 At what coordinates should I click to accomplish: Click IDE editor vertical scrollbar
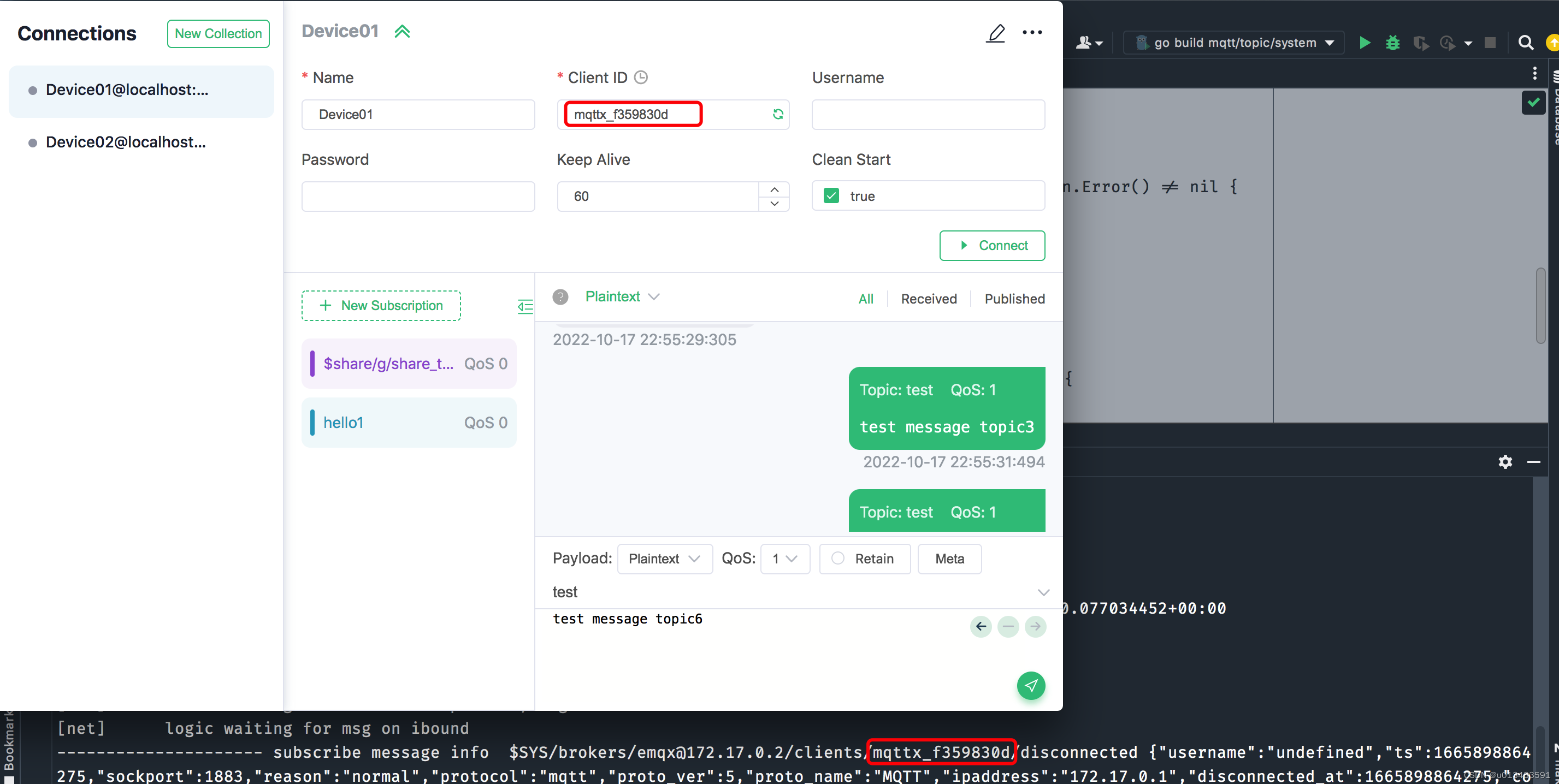1540,306
